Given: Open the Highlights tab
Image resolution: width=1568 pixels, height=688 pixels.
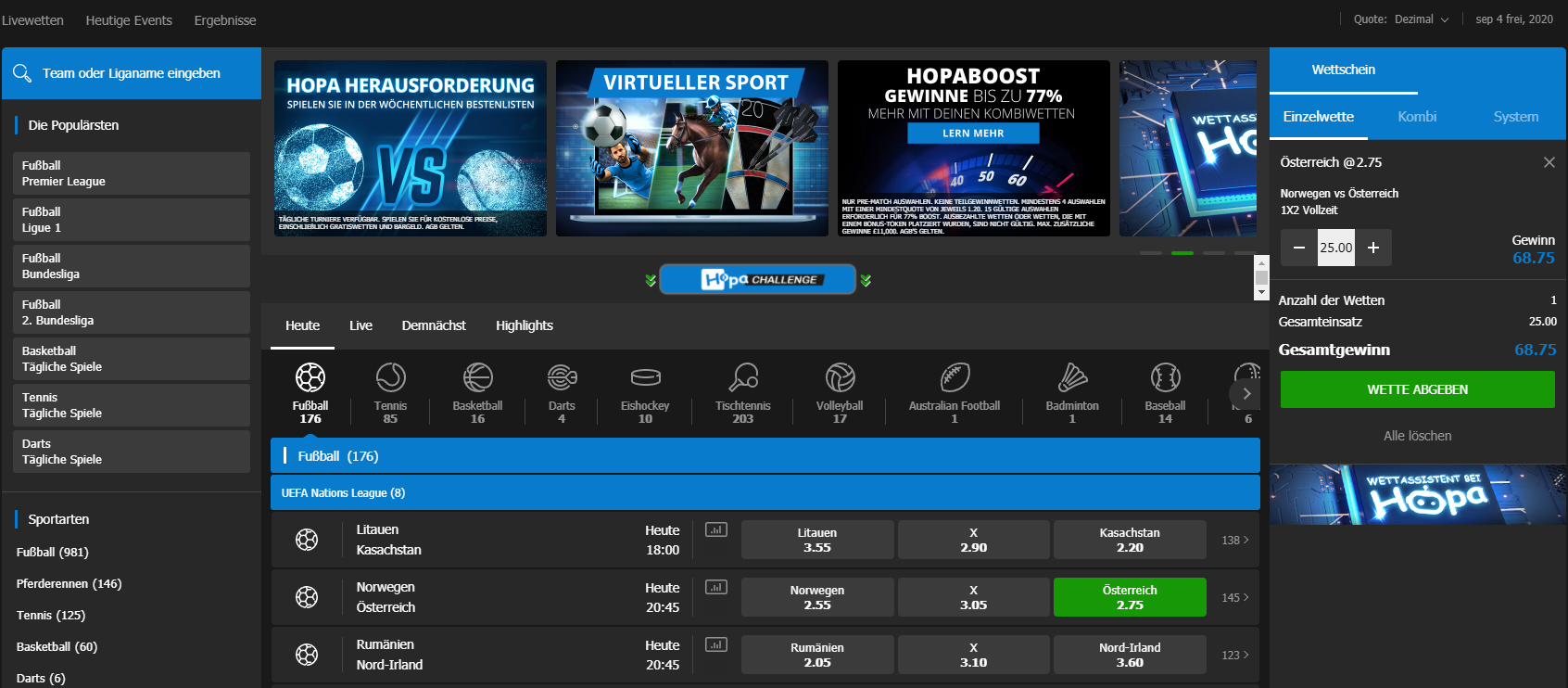Looking at the screenshot, I should pyautogui.click(x=524, y=325).
